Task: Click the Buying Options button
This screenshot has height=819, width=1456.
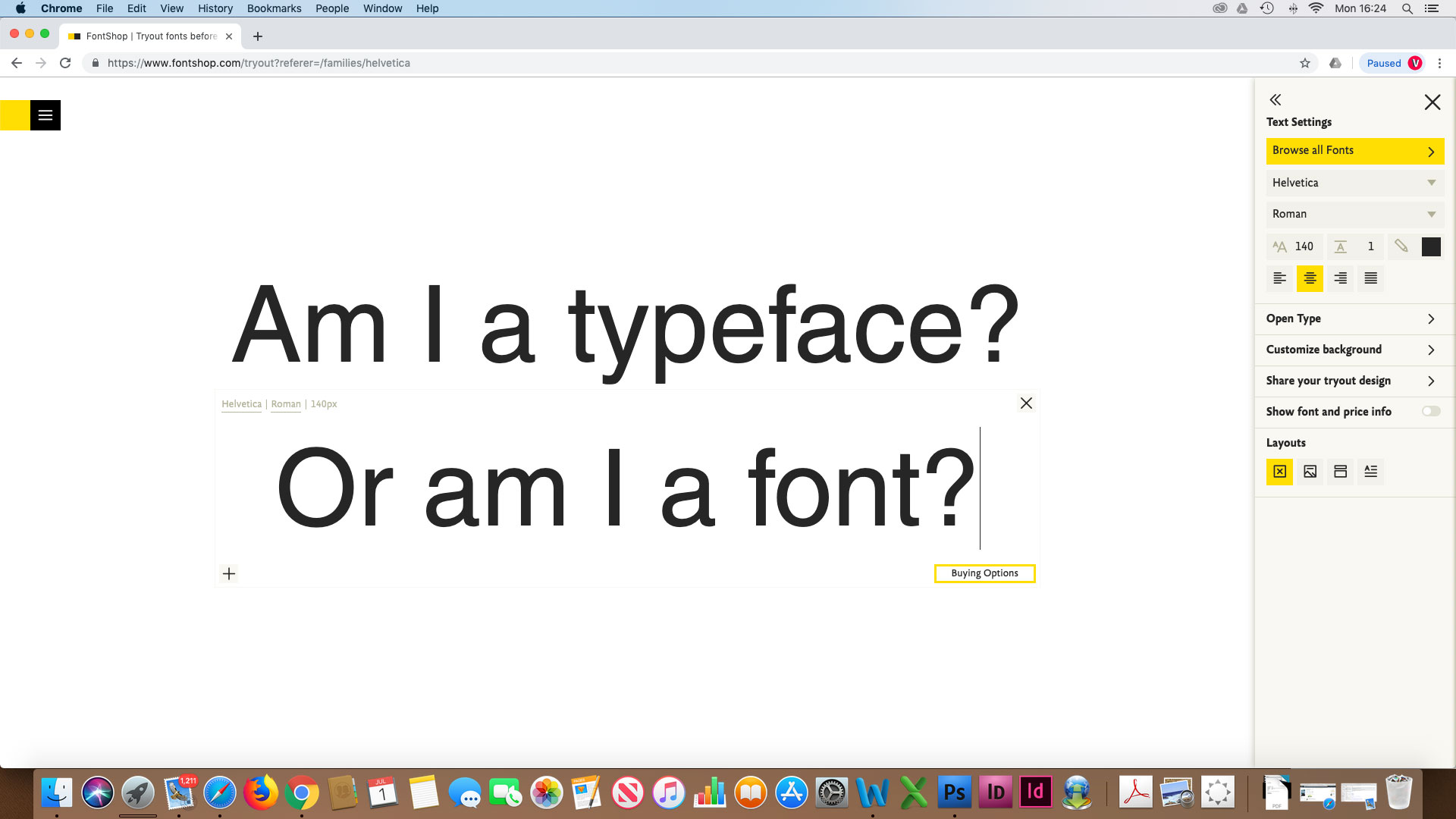Action: click(x=984, y=573)
